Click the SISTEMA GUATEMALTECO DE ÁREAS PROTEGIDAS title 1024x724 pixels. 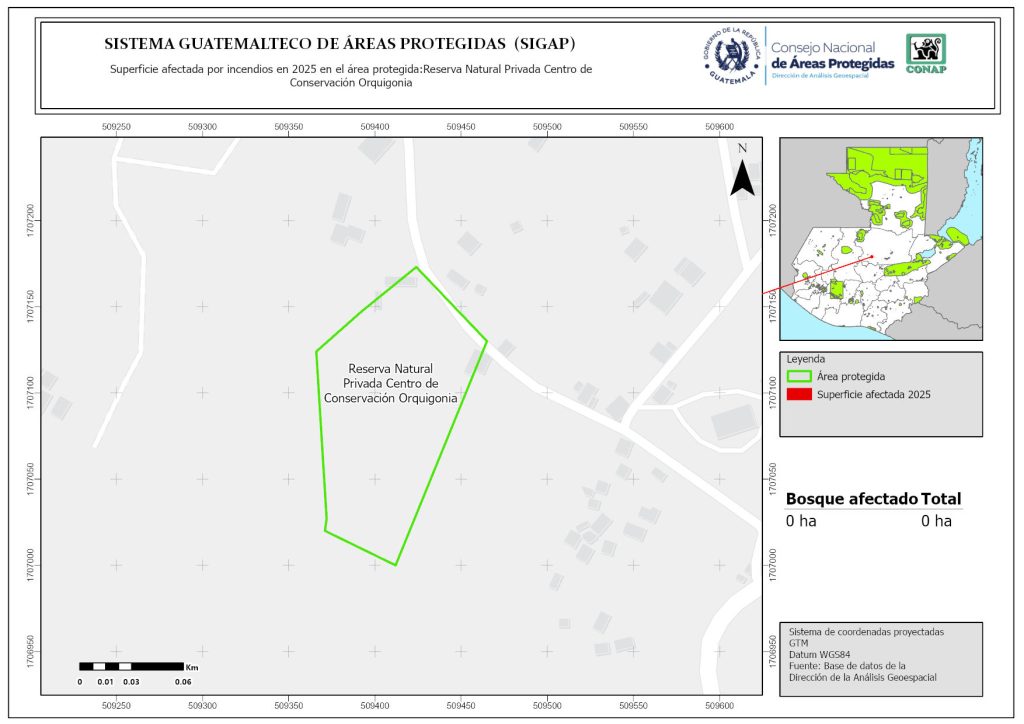(340, 44)
